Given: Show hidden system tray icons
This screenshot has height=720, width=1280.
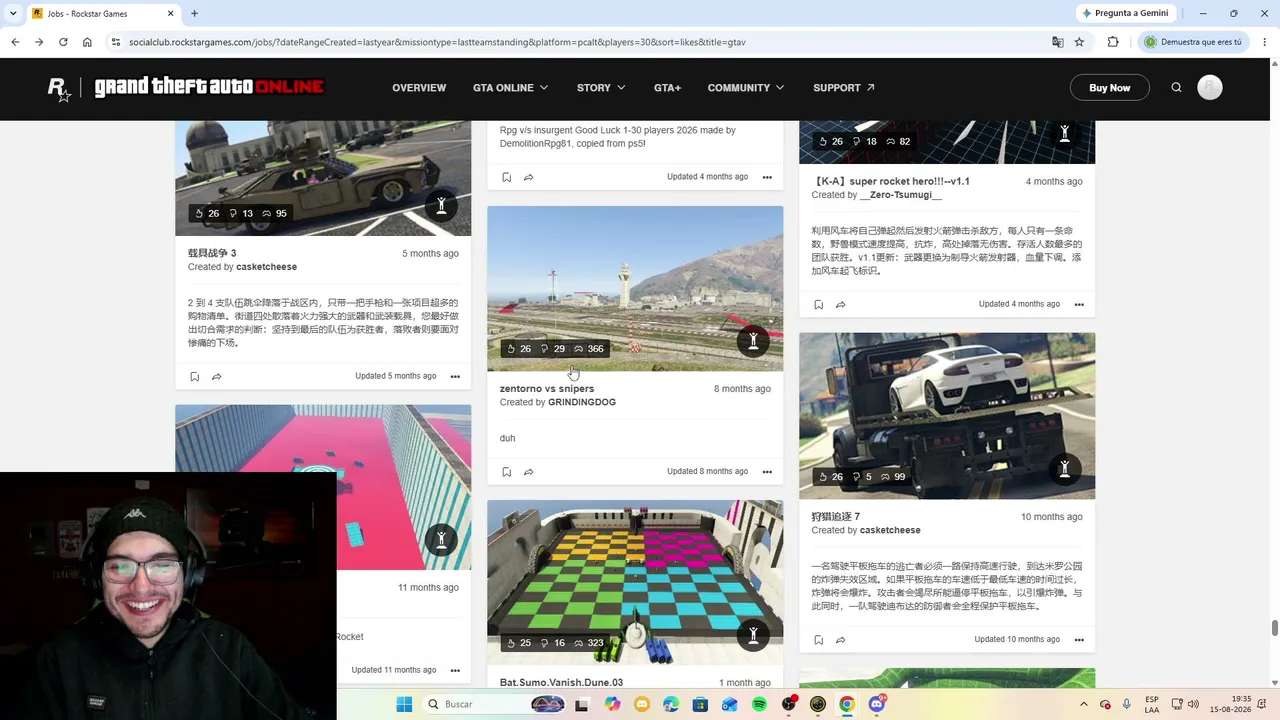Looking at the screenshot, I should click(x=1083, y=705).
